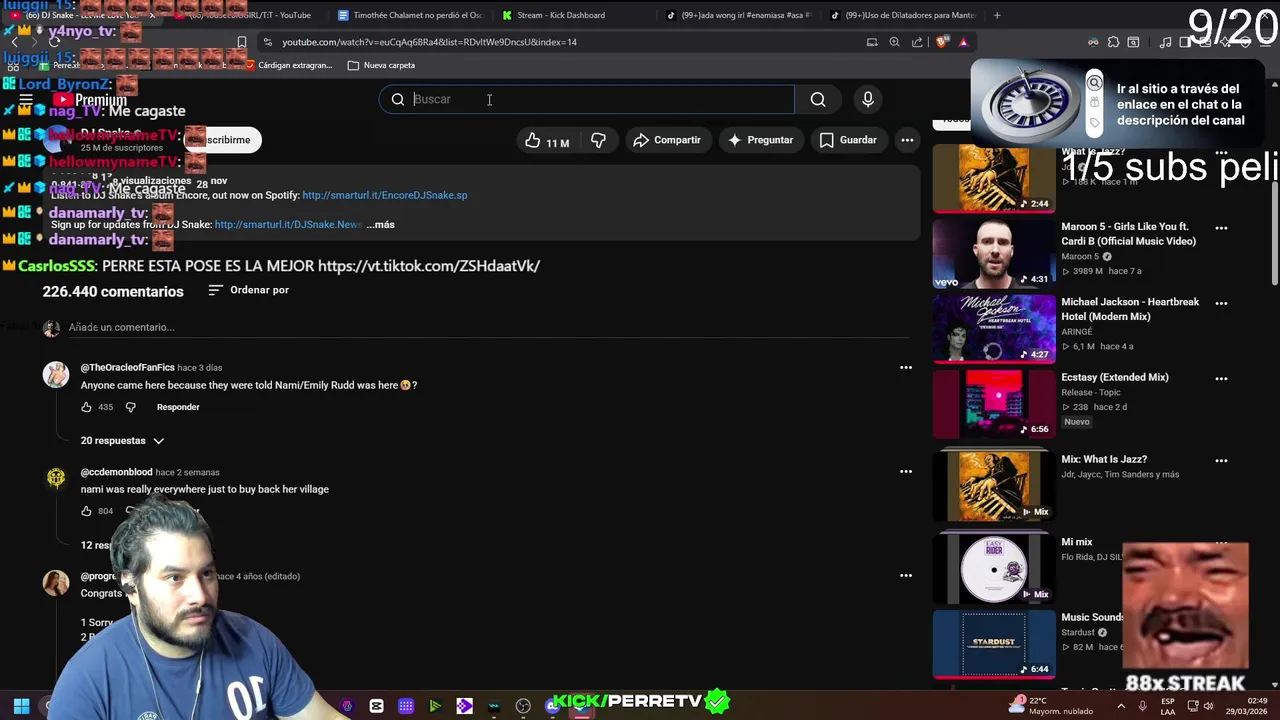The width and height of the screenshot is (1280, 720).
Task: Open the @ccdemonblood channel link
Action: [x=116, y=472]
